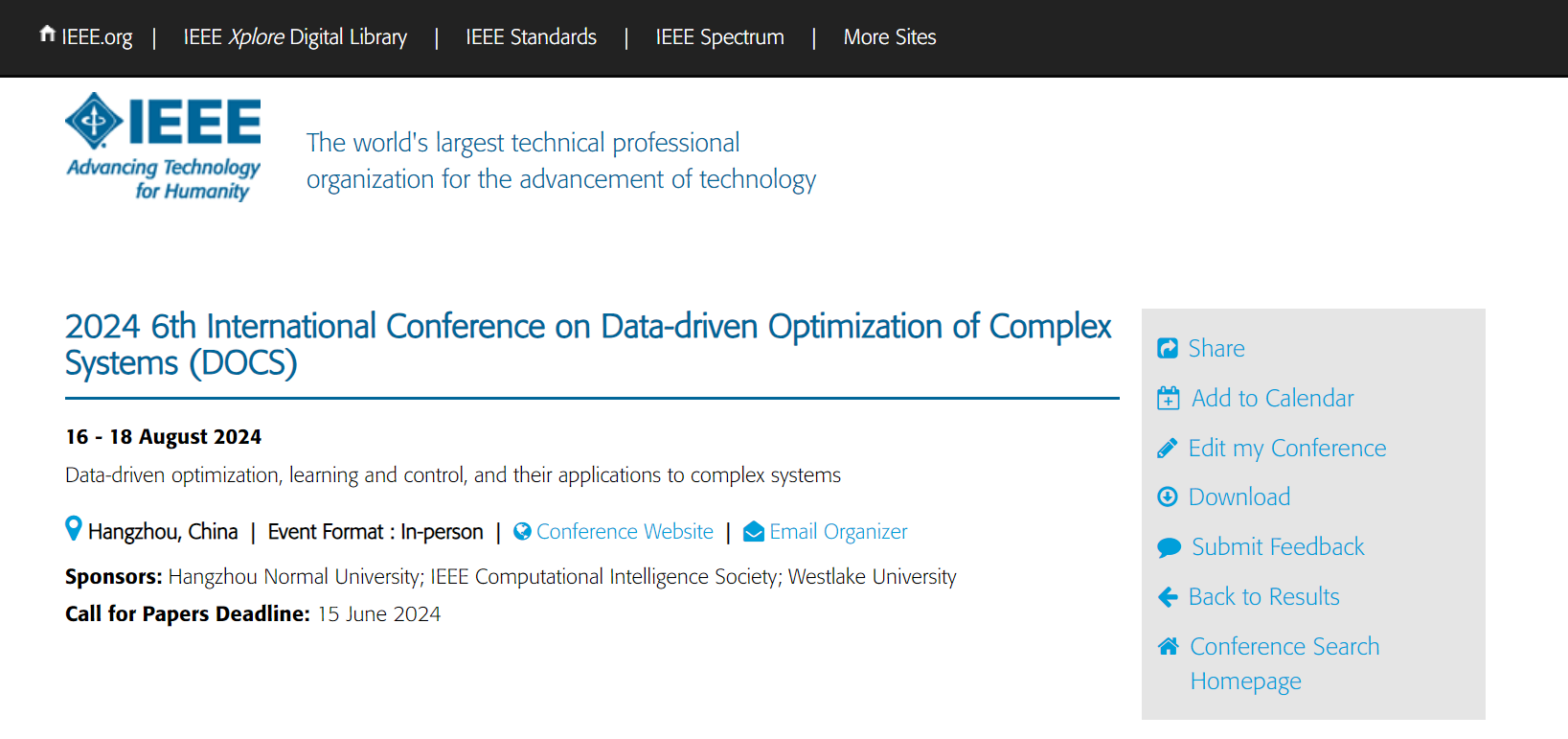Click the calendar icon for Add to Calendar
Screen dimensions: 1568x739
tap(1169, 398)
